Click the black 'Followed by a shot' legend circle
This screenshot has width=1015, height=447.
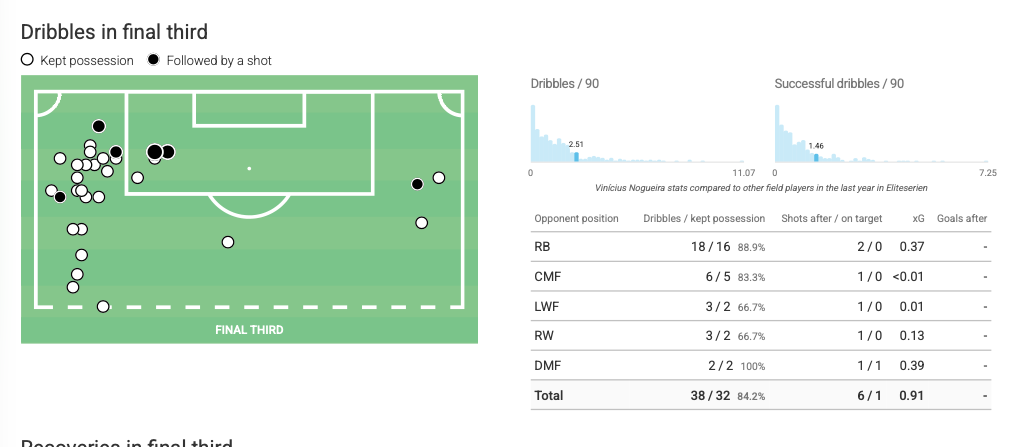click(153, 60)
